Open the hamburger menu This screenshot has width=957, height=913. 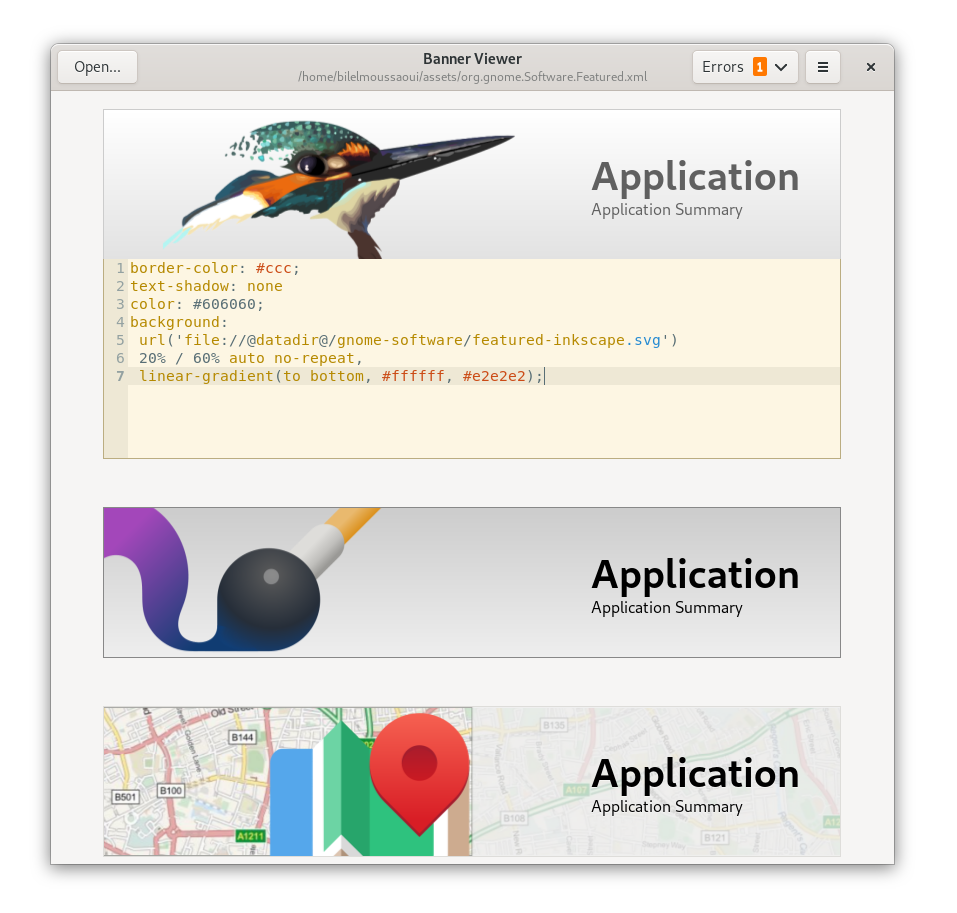[823, 67]
